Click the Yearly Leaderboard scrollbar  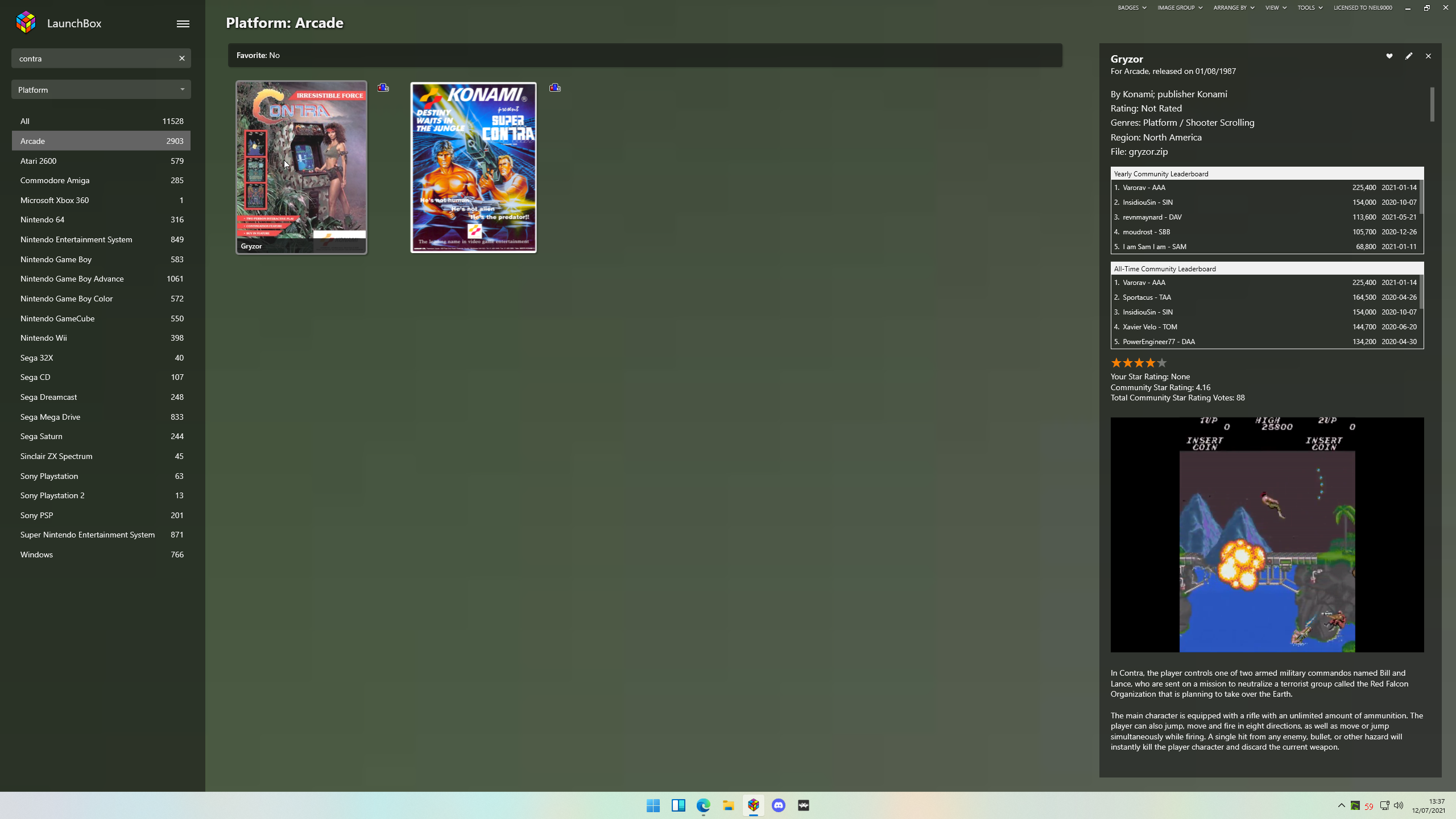tap(1421, 197)
